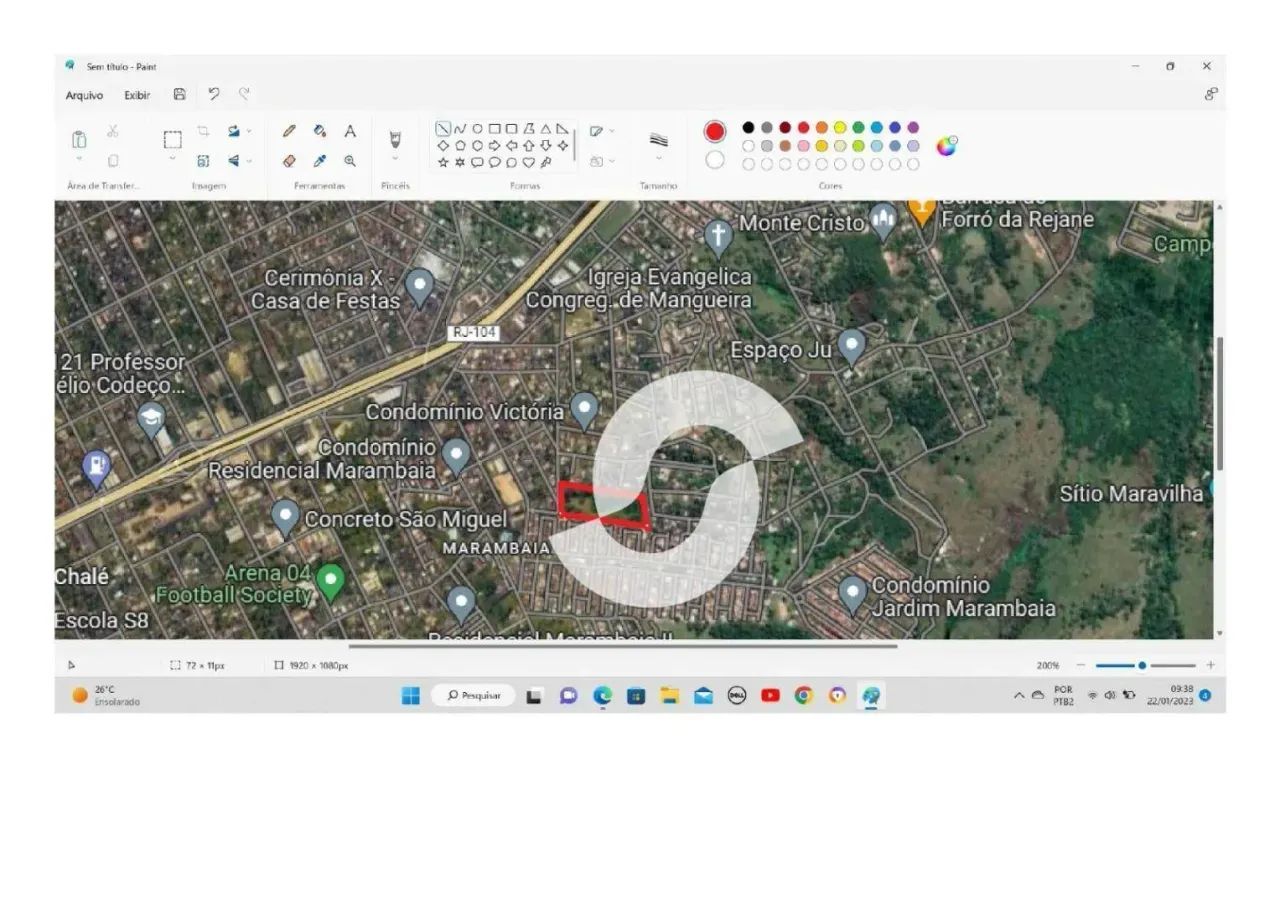Viewport: 1280px width, 905px height.
Task: Select the Fill bucket tool
Action: tap(320, 131)
